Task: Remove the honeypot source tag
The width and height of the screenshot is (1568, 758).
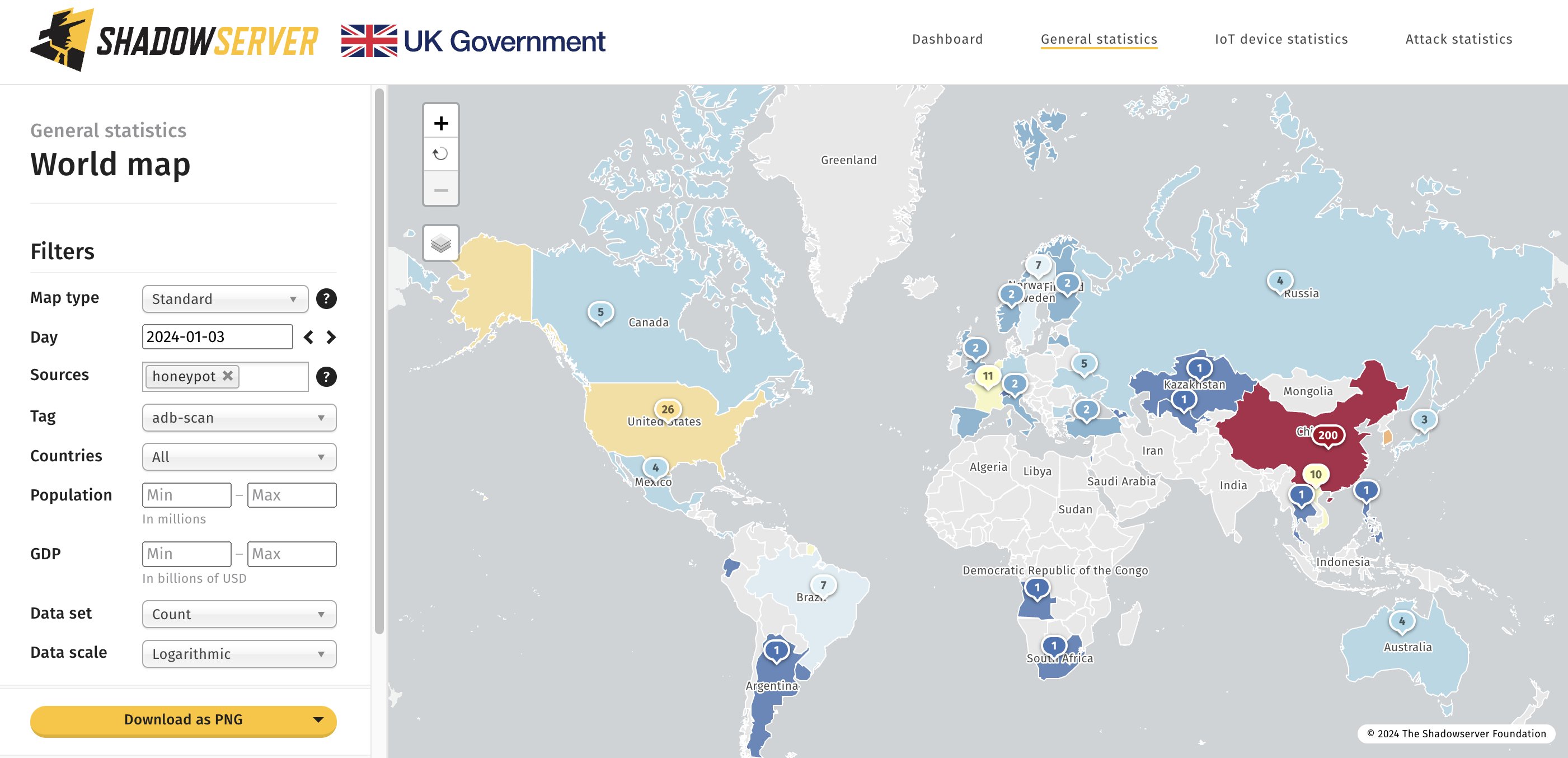Action: 228,376
